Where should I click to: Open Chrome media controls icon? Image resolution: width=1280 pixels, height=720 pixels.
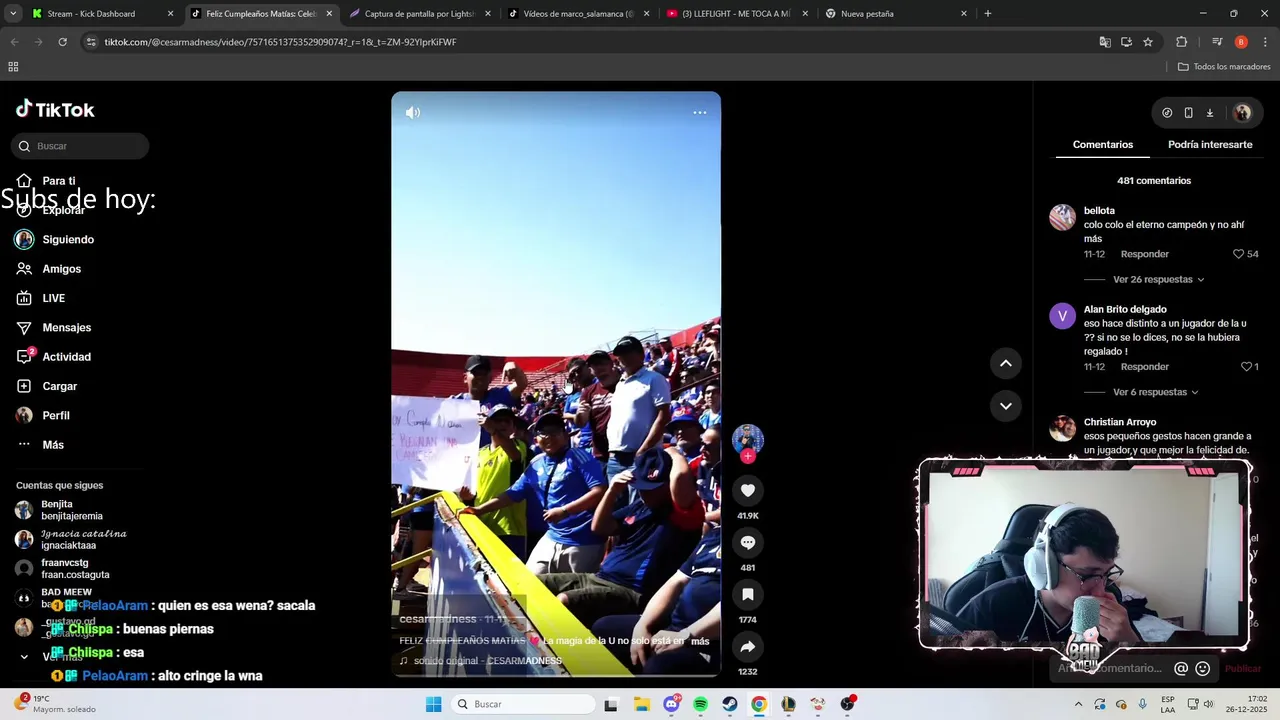click(1217, 42)
